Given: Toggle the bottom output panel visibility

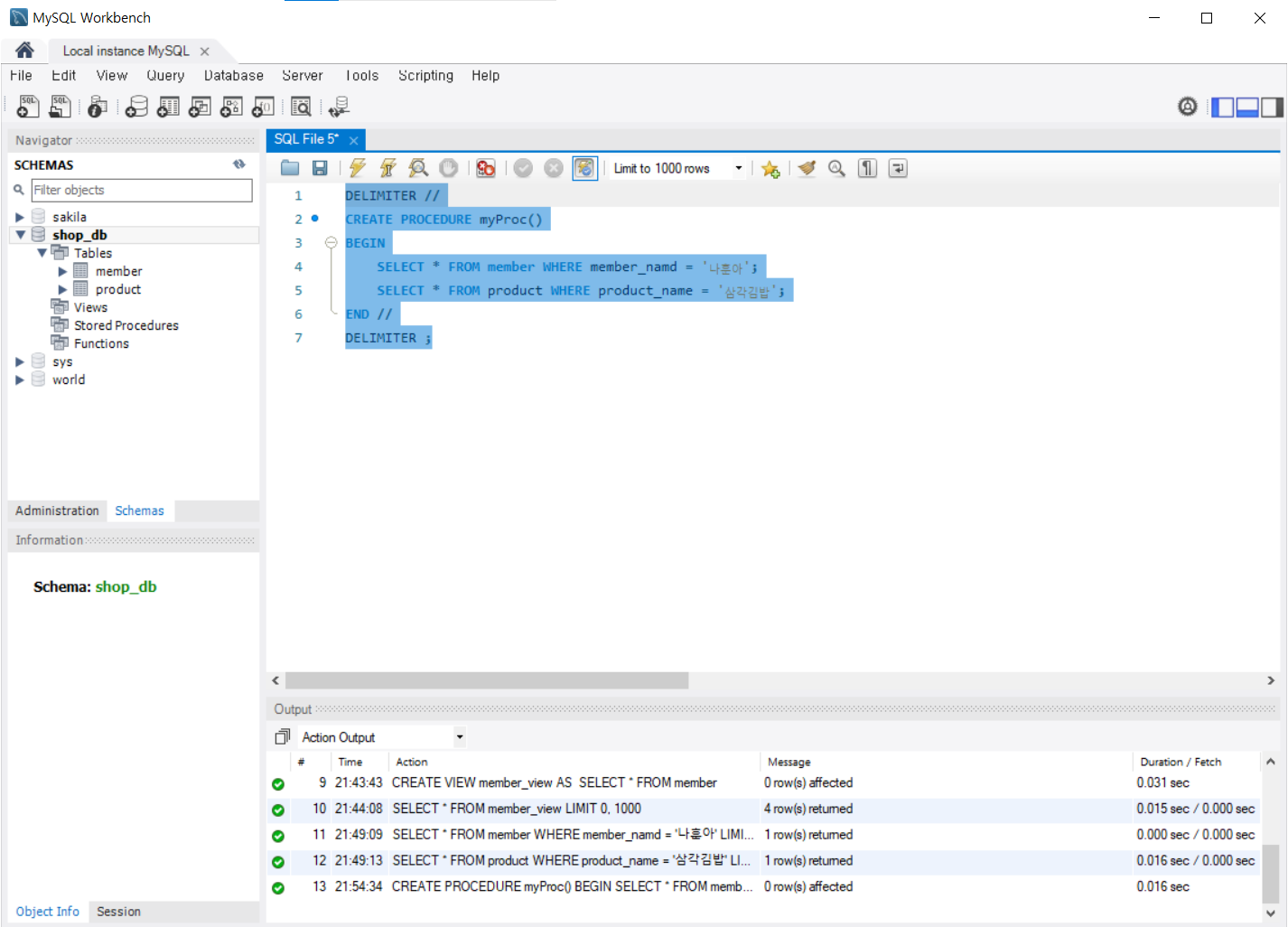Looking at the screenshot, I should tap(1247, 108).
